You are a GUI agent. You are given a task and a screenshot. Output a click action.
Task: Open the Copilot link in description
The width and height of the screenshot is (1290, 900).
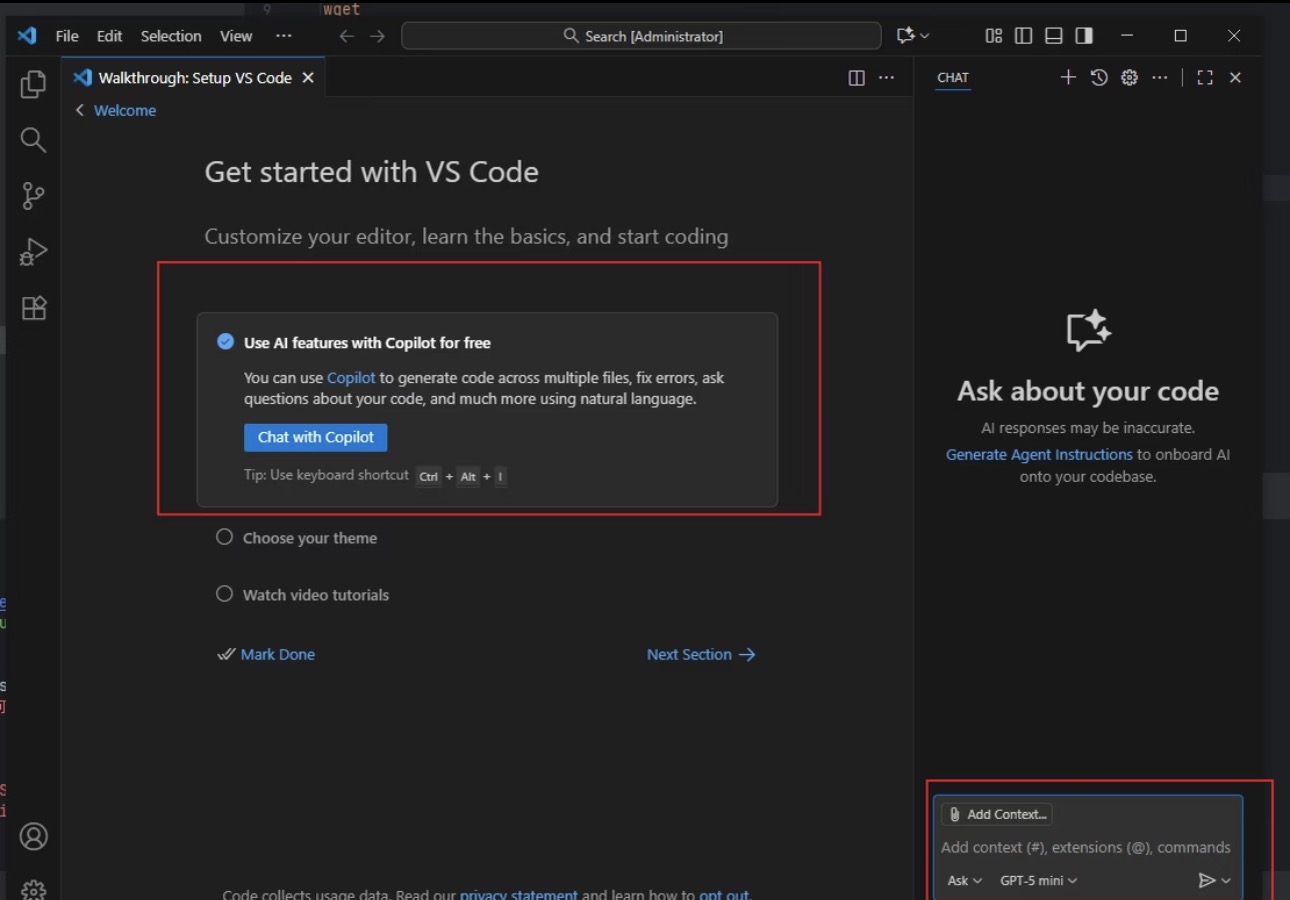coord(351,378)
